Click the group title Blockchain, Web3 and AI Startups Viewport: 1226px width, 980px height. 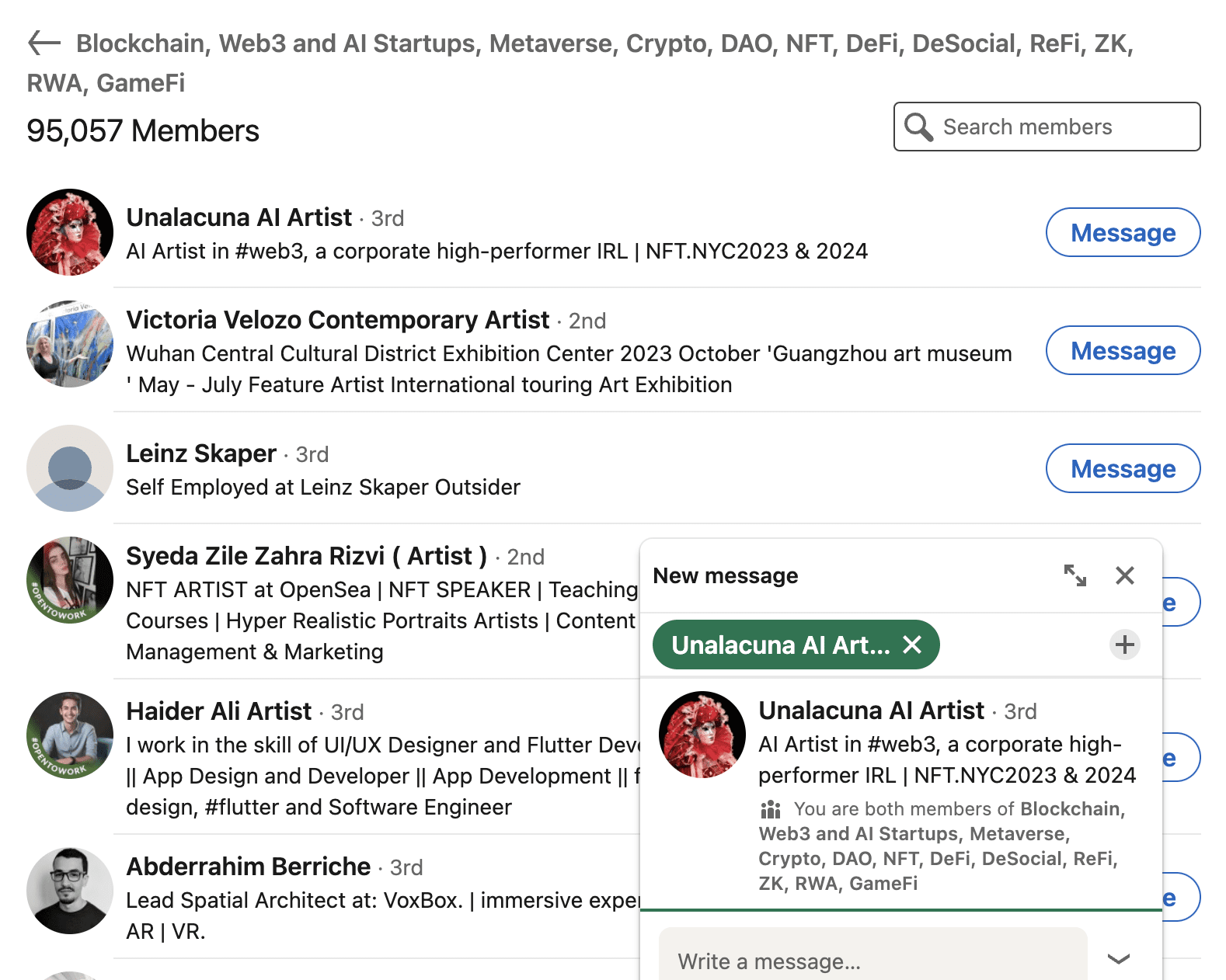tap(311, 44)
